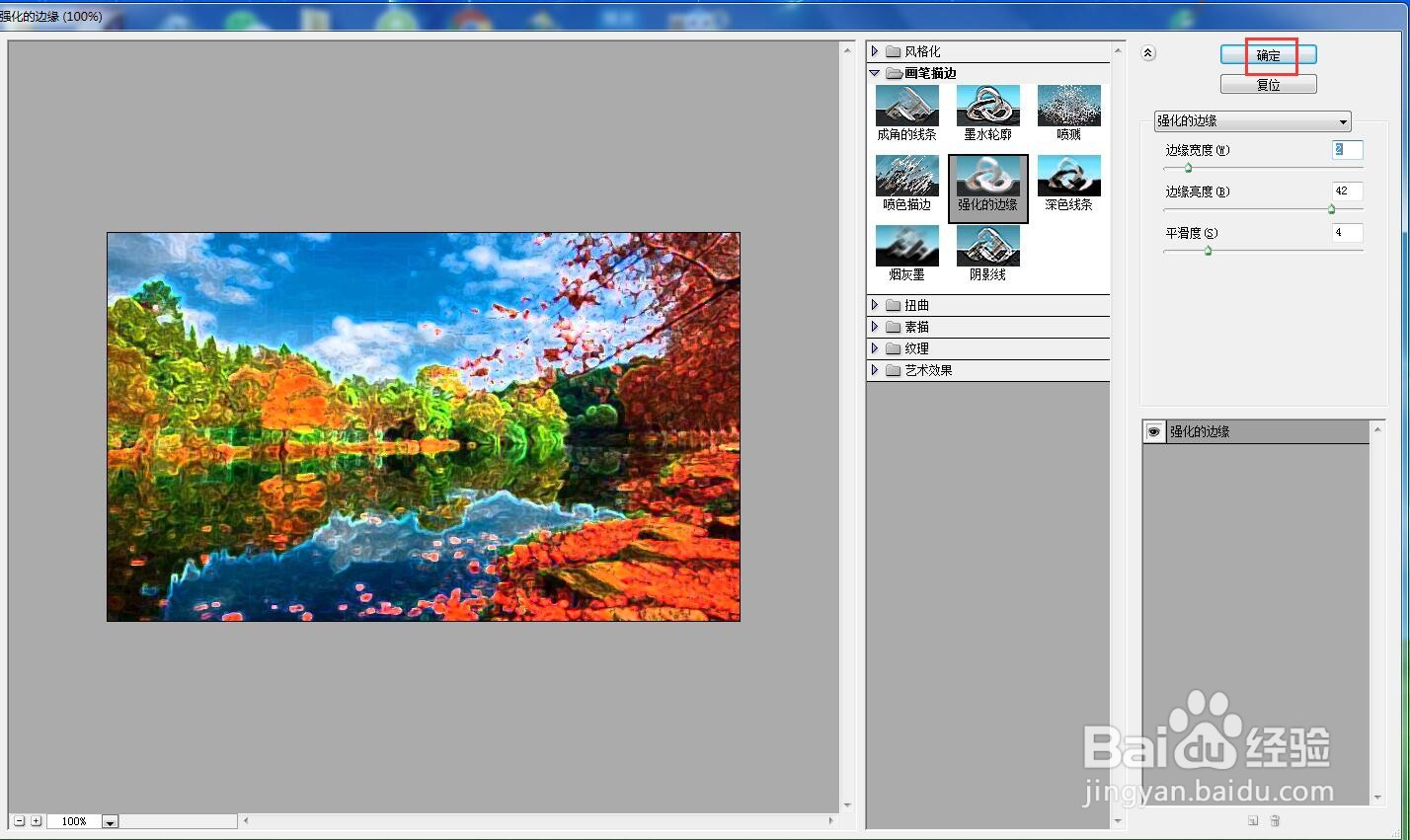Image resolution: width=1410 pixels, height=840 pixels.
Task: Zoom out the preview with minus button
Action: click(19, 820)
